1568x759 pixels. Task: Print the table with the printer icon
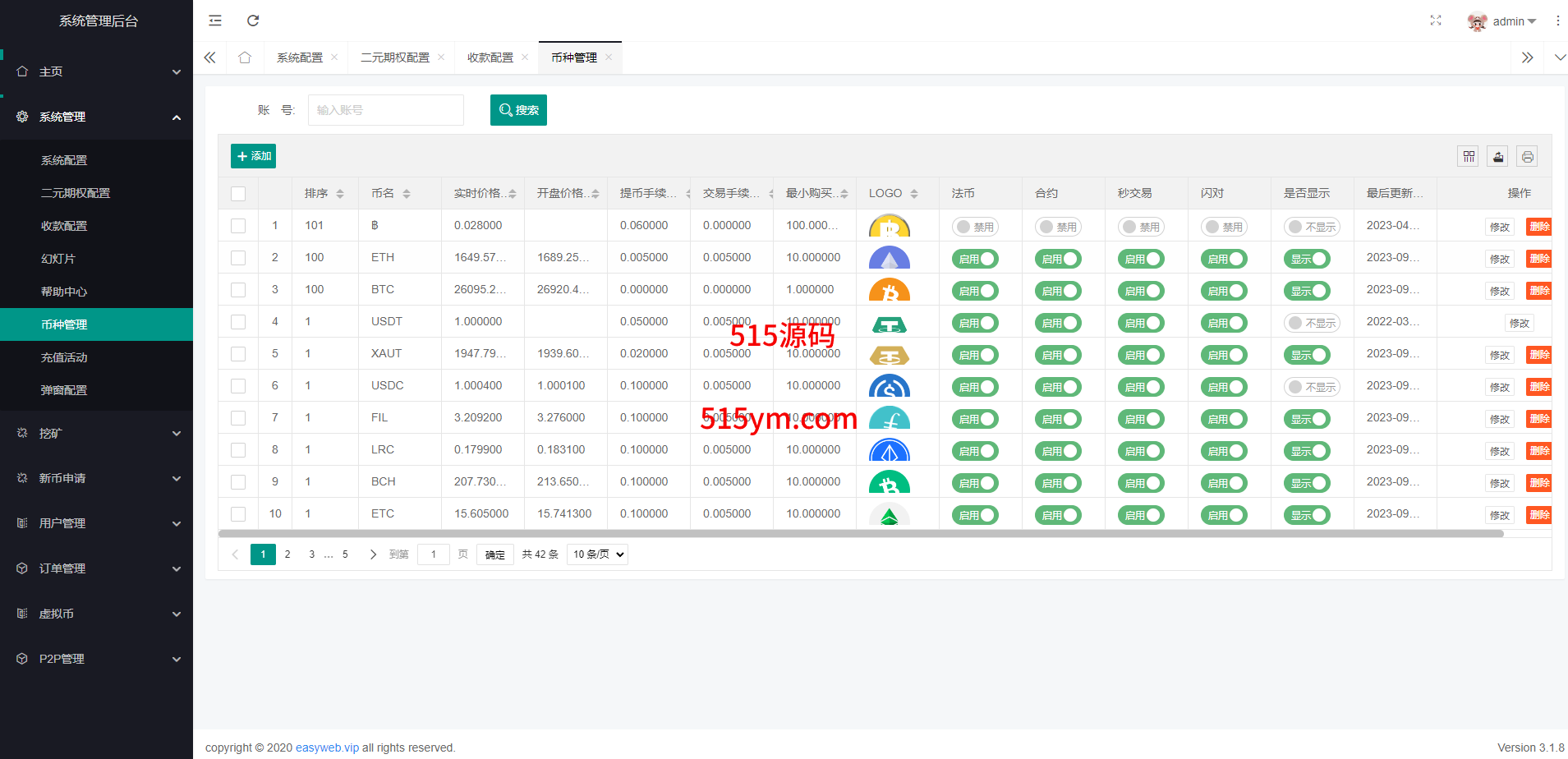coord(1527,156)
